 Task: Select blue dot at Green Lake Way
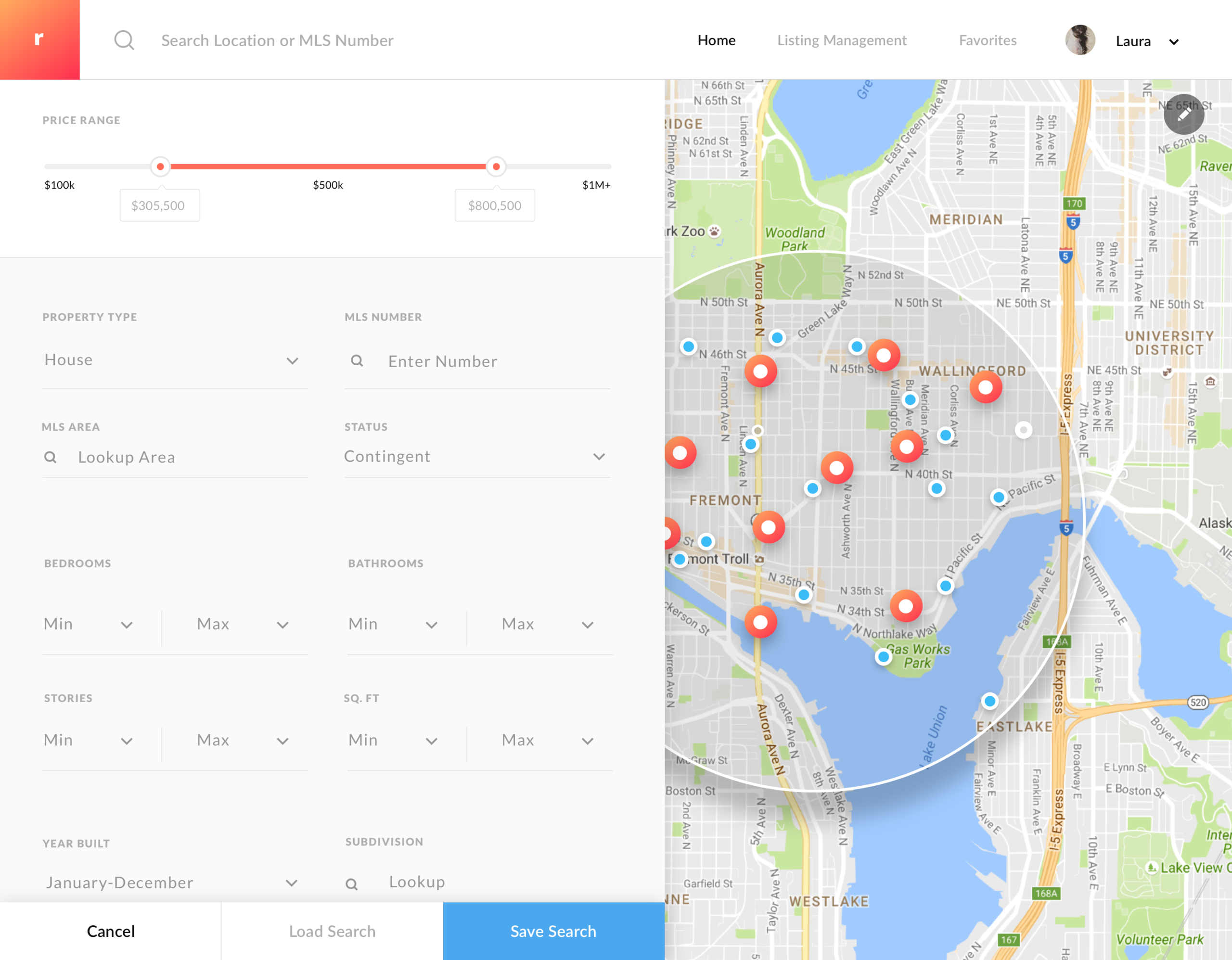(777, 338)
